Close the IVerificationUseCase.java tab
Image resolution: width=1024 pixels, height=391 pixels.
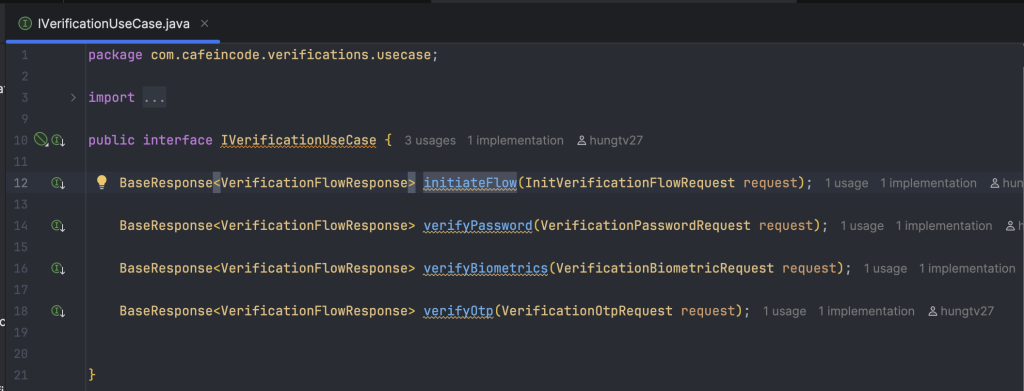click(204, 23)
